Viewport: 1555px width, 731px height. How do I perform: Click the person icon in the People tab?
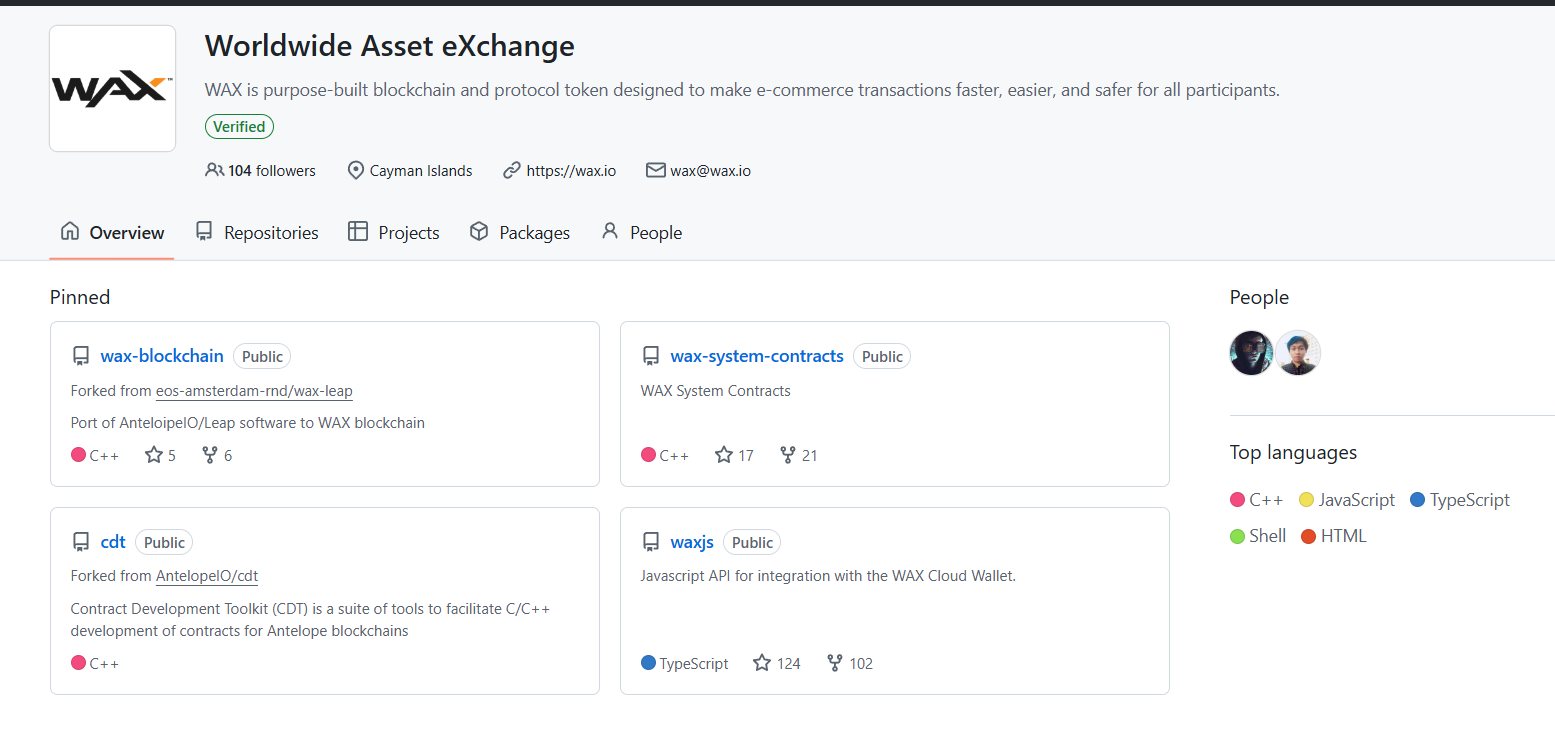pos(610,231)
